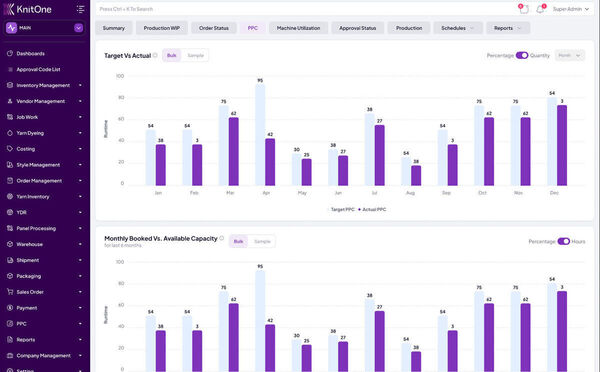Collapse sidebar using the menu icon
This screenshot has width=600, height=372.
coord(80,9)
